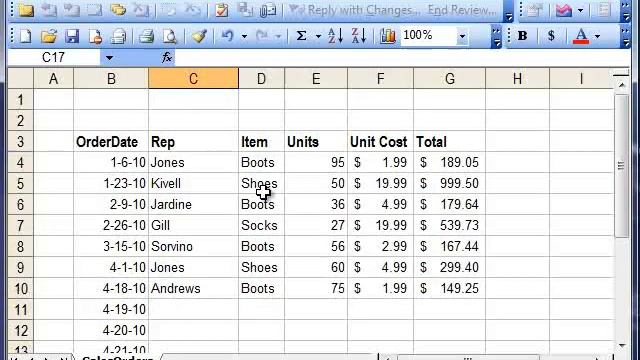Click the yellow folder icon on reviewing toolbar
The height and width of the screenshot is (360, 640).
coord(25,10)
